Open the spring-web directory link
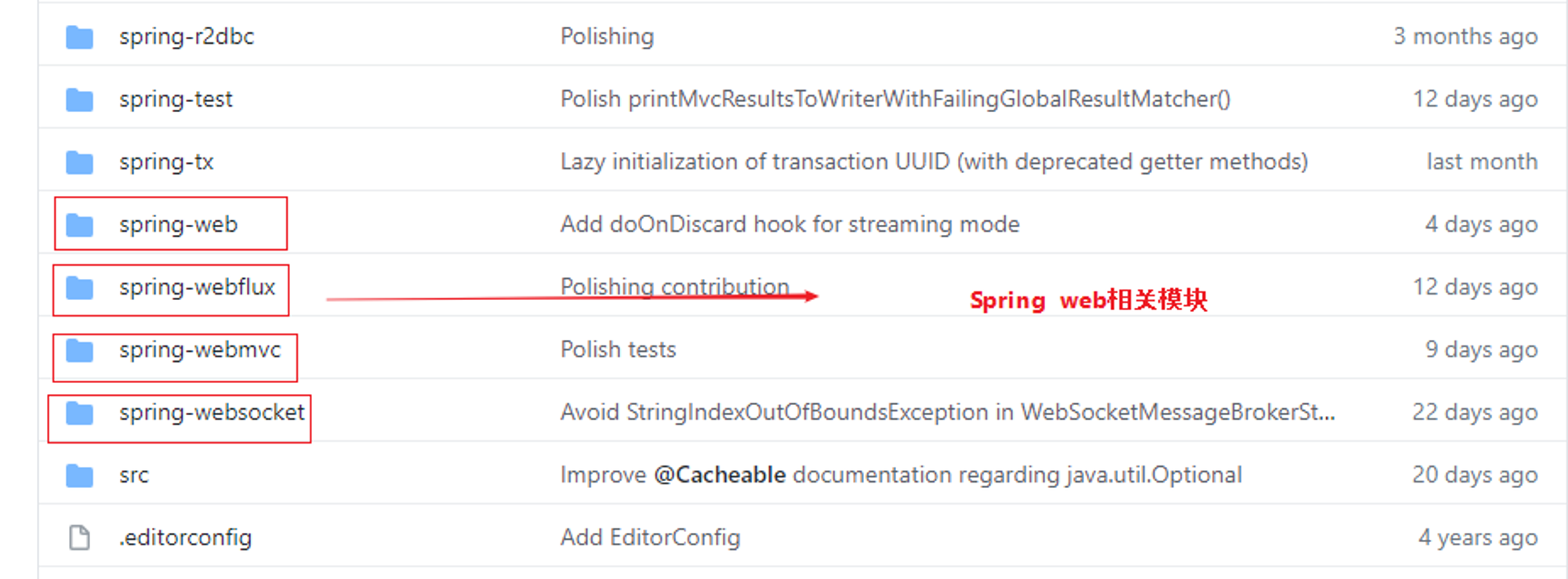Image resolution: width=1568 pixels, height=579 pixels. point(178,225)
